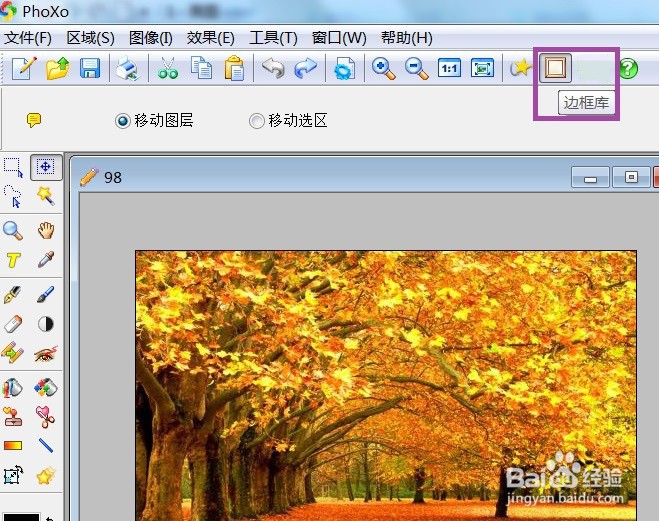Minimize the document window titled 98
The width and height of the screenshot is (659, 521).
pyautogui.click(x=590, y=177)
